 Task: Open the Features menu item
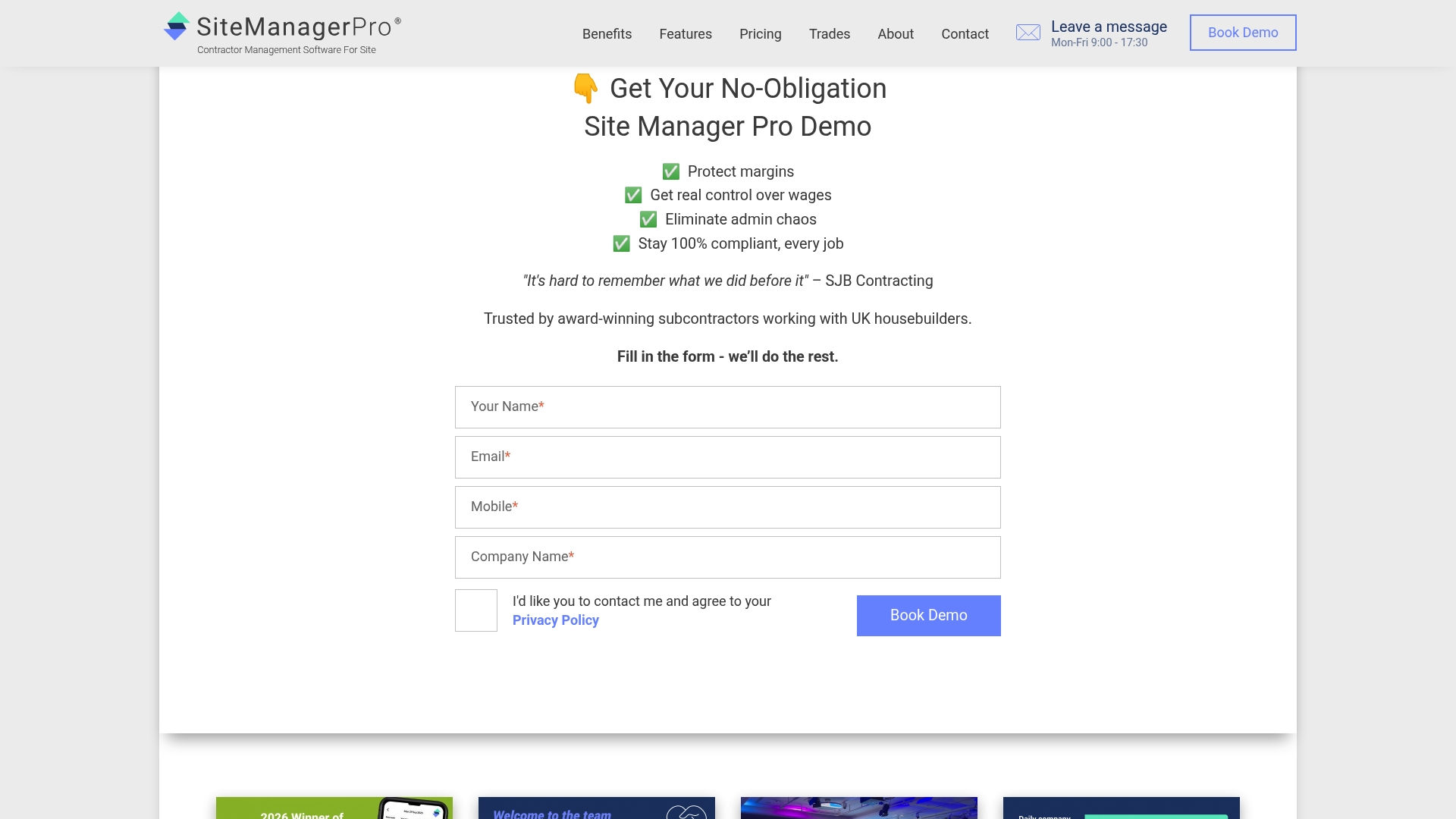(x=686, y=34)
